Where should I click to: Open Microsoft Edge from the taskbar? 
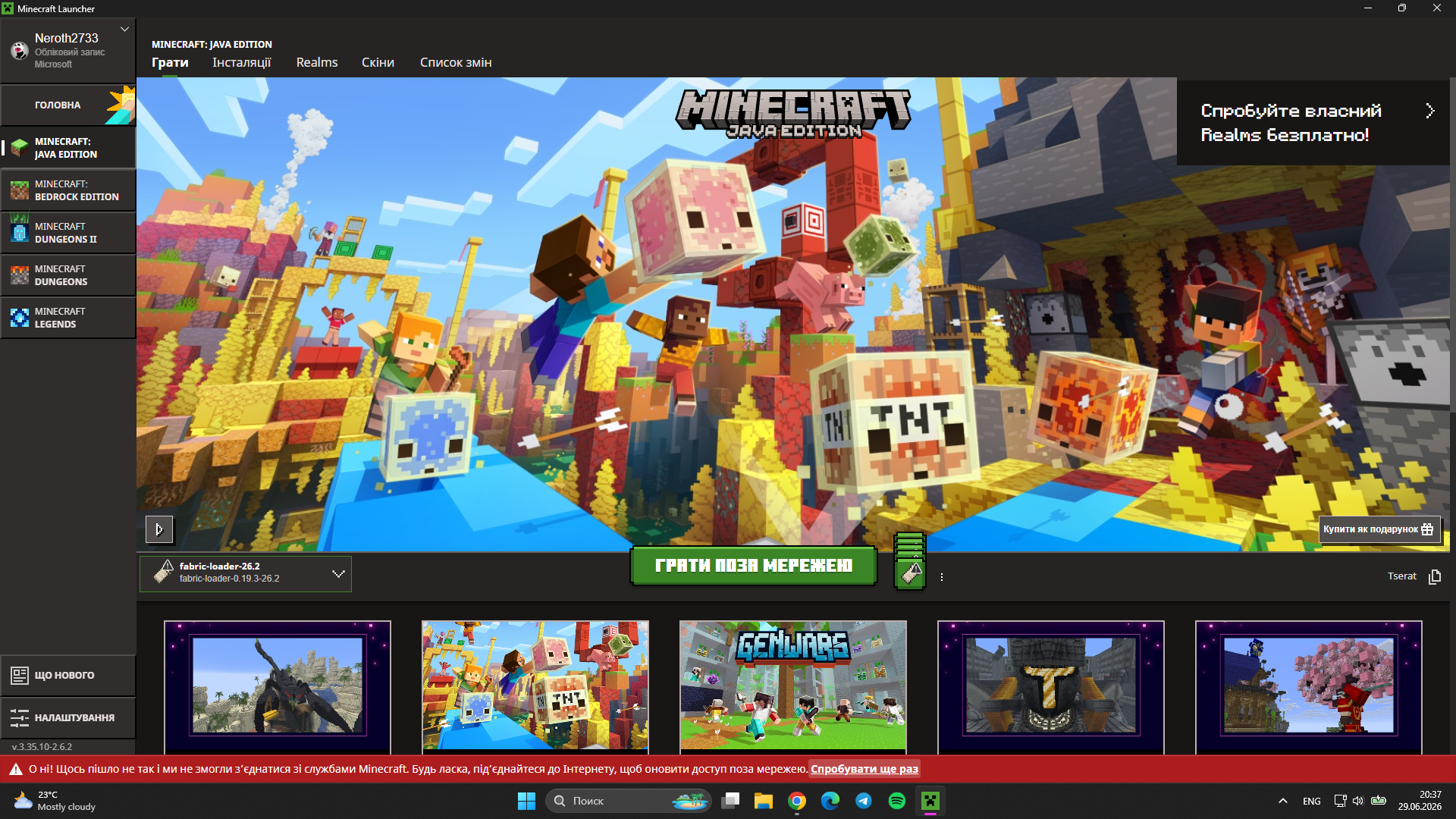point(830,801)
